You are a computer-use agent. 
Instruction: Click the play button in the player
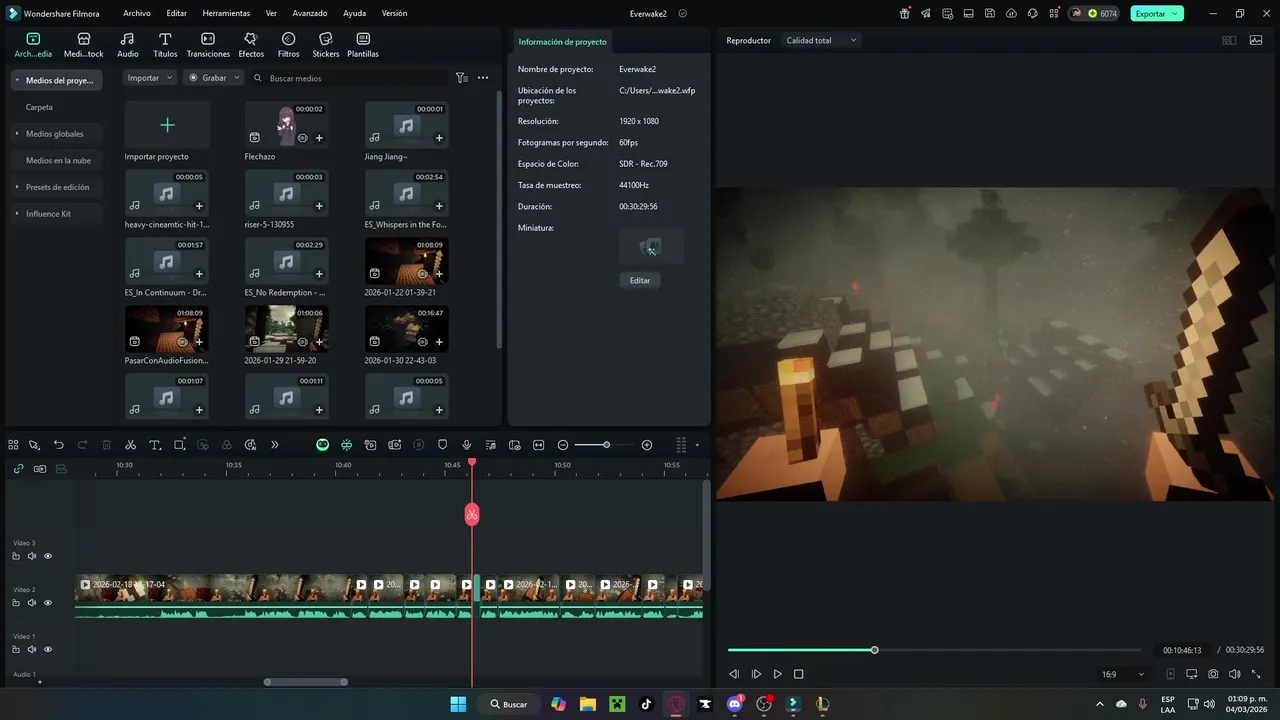click(777, 674)
